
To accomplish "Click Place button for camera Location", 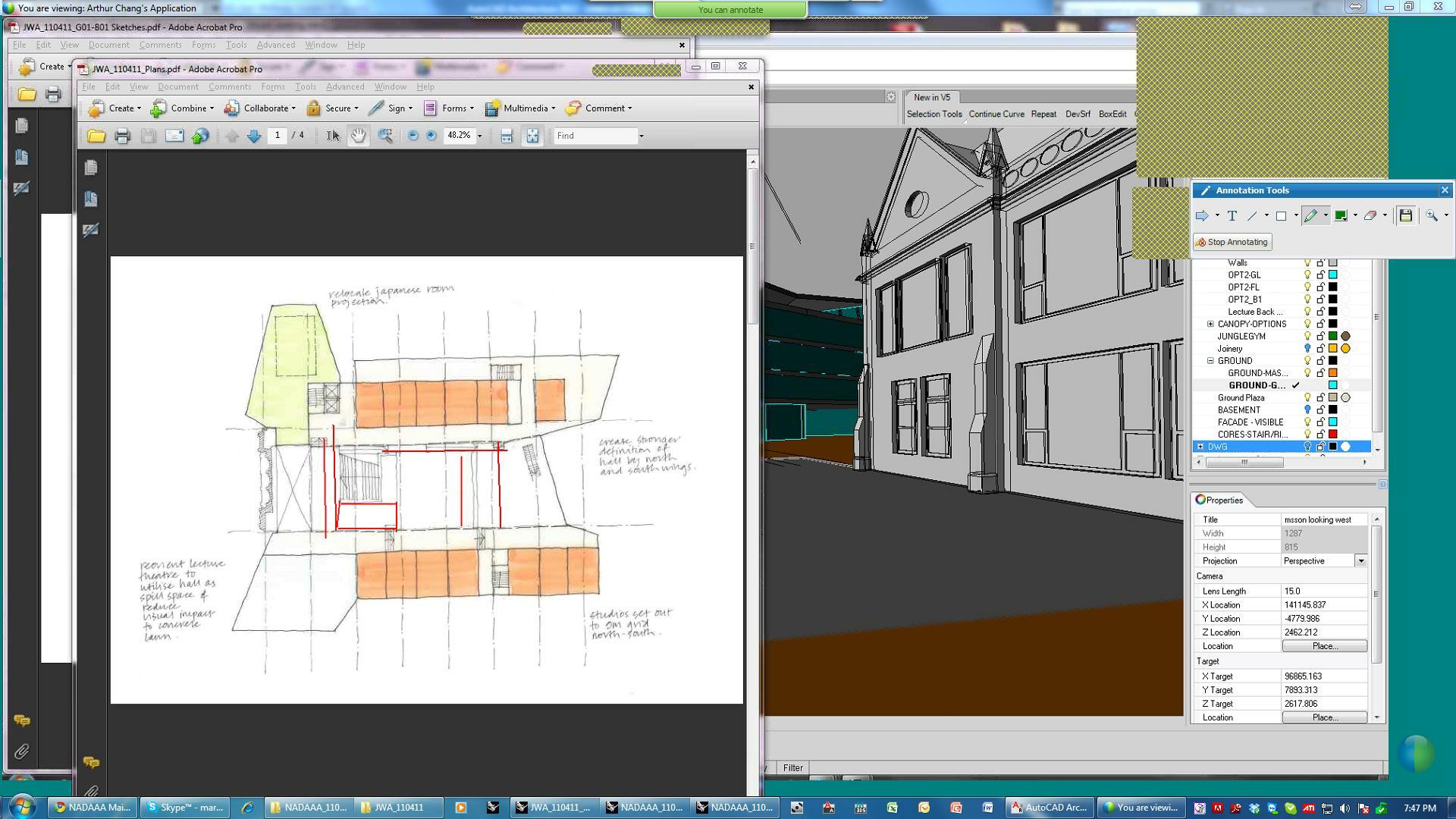I will [x=1325, y=646].
